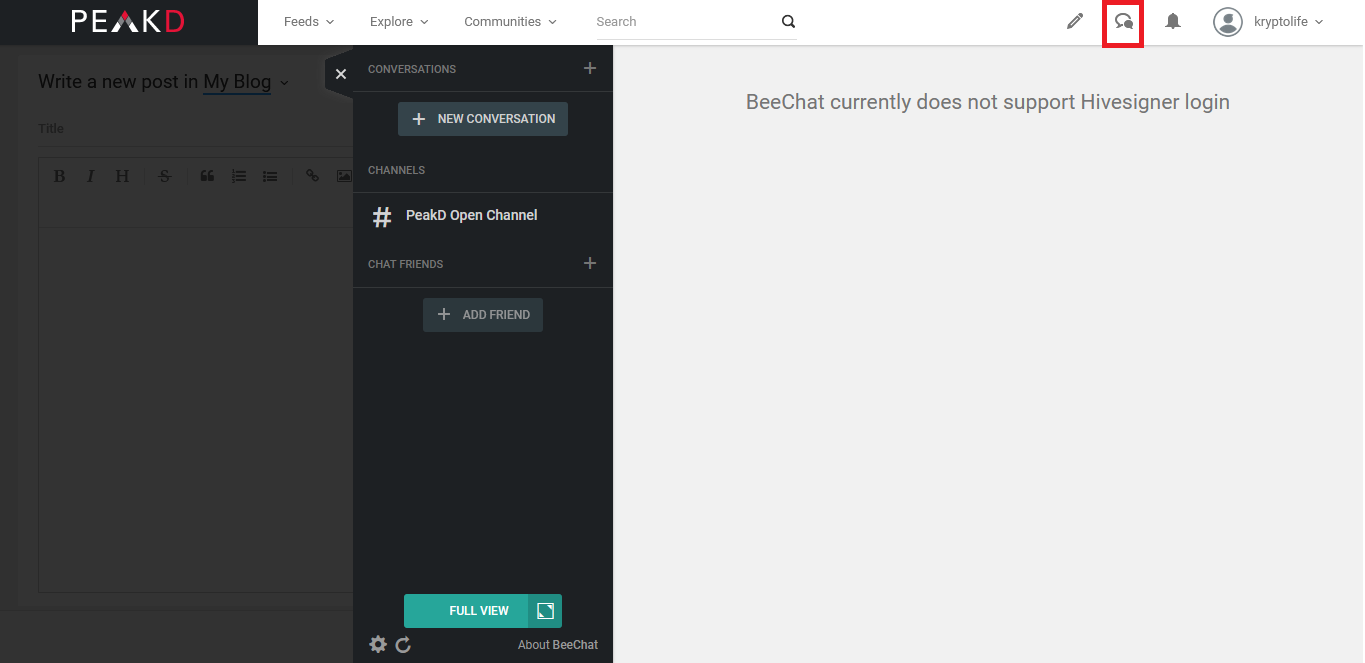Click the expand icon beside Full View
This screenshot has height=663, width=1365.
(545, 611)
